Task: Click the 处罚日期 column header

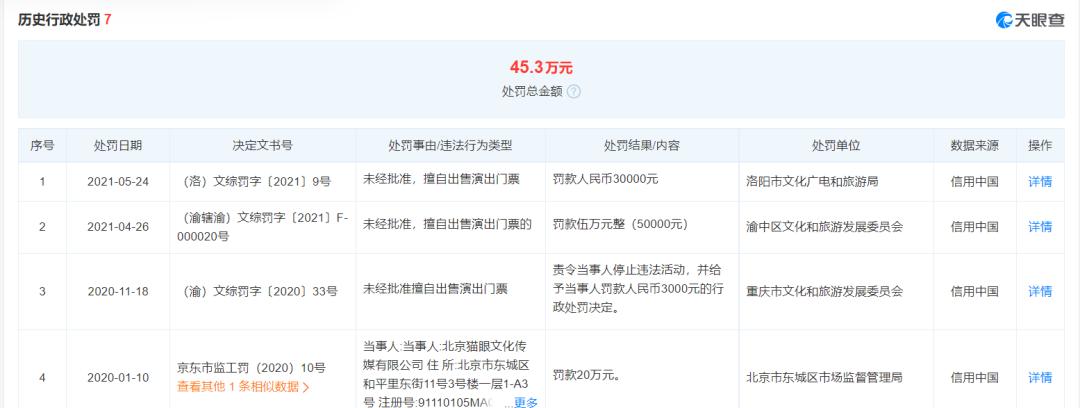Action: pos(118,145)
